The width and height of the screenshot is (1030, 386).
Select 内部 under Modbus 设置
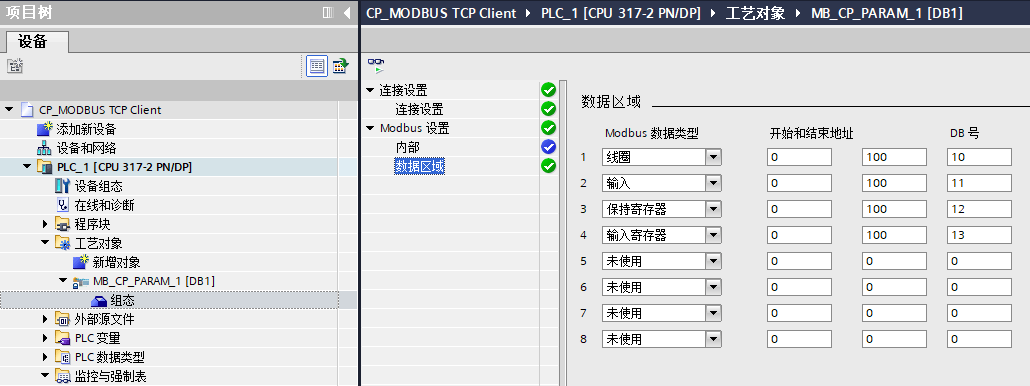pyautogui.click(x=407, y=148)
